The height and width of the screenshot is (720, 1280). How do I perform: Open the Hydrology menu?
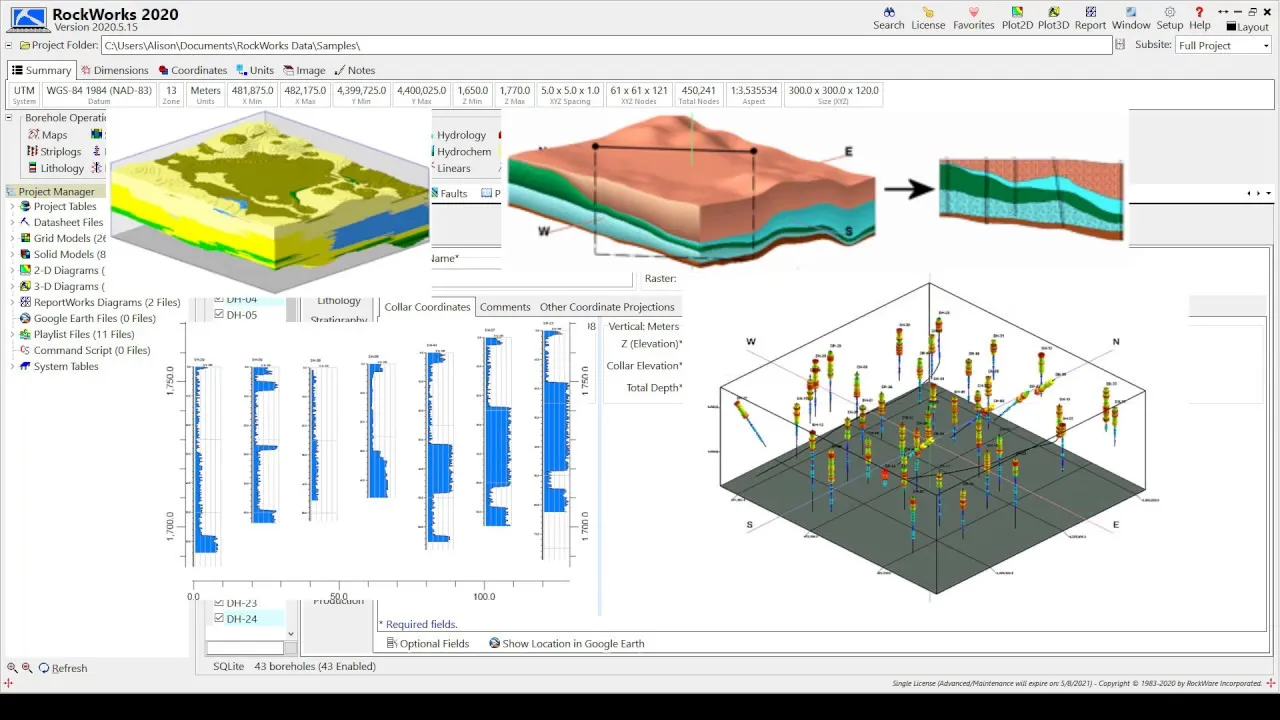click(x=461, y=135)
